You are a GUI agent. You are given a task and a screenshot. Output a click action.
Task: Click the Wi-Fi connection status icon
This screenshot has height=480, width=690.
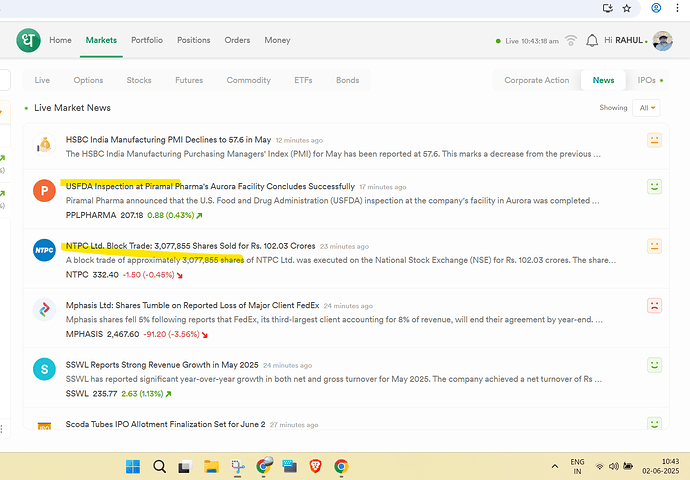pos(571,40)
